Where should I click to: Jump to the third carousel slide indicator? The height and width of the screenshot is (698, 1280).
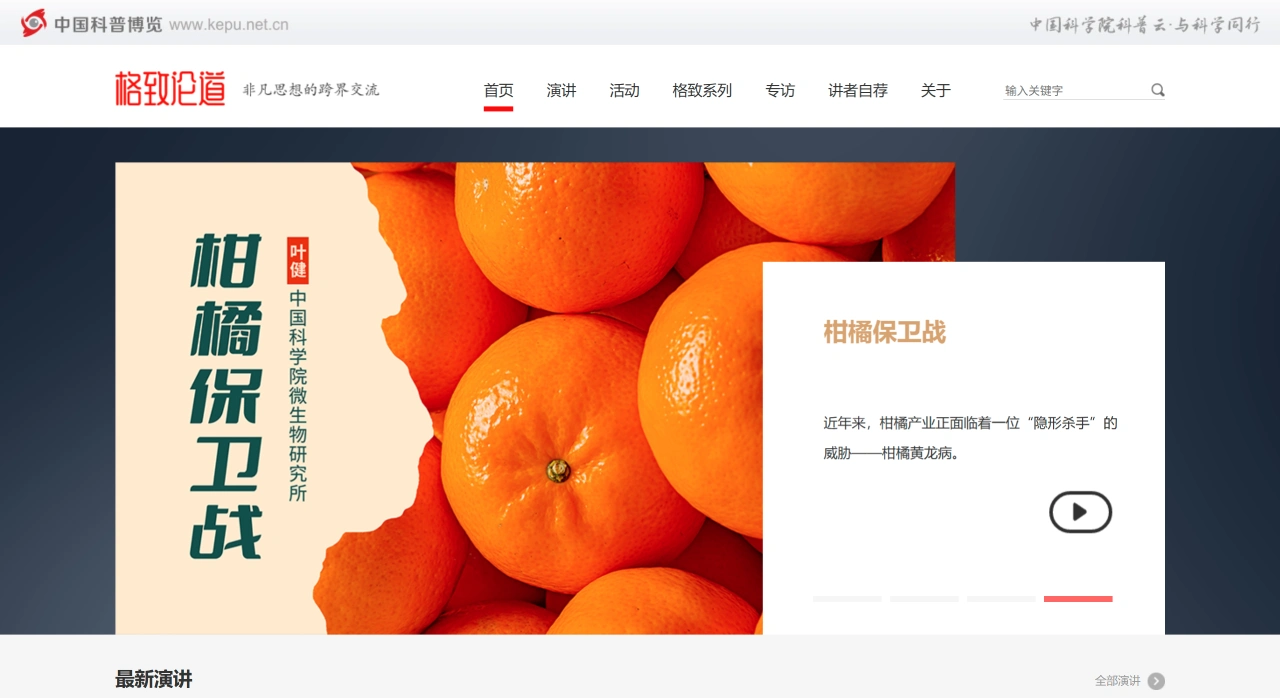tap(1001, 599)
